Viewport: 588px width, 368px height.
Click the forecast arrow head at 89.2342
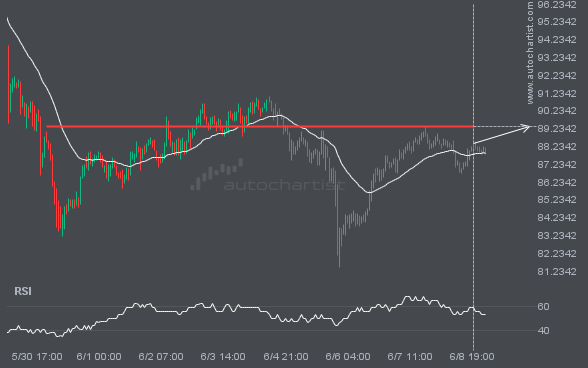click(526, 128)
